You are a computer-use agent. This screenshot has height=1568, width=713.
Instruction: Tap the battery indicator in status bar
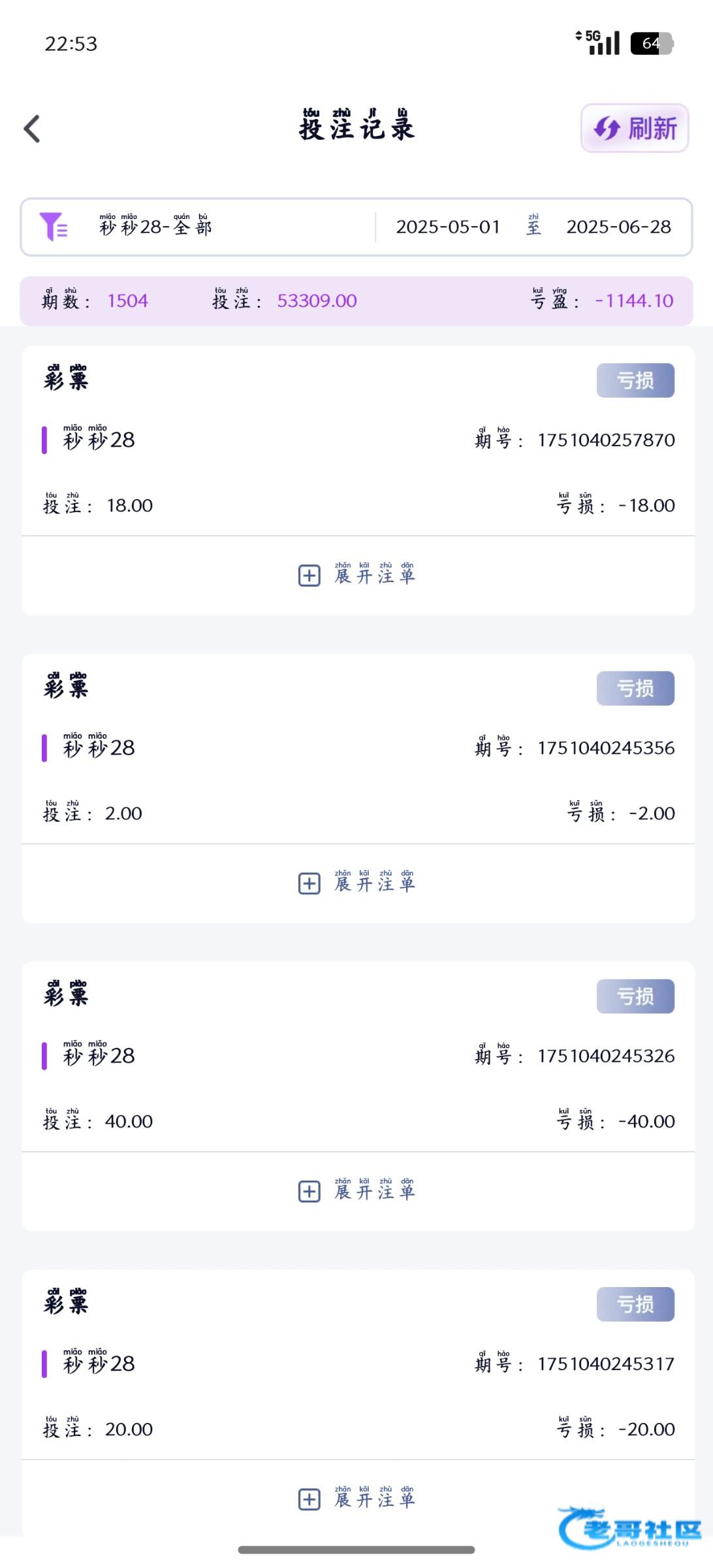[652, 44]
